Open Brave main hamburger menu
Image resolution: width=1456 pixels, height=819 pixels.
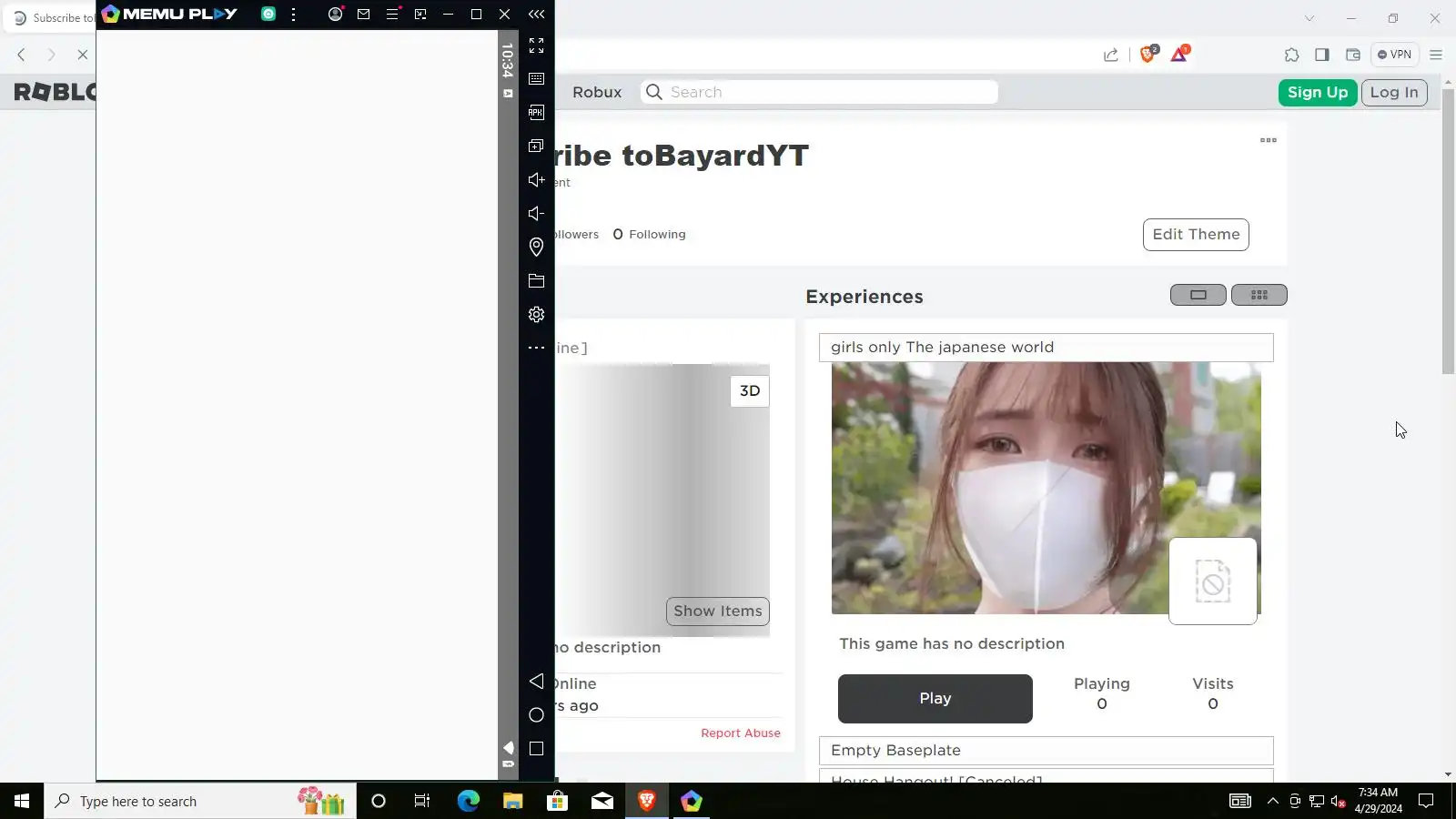coord(1436,55)
